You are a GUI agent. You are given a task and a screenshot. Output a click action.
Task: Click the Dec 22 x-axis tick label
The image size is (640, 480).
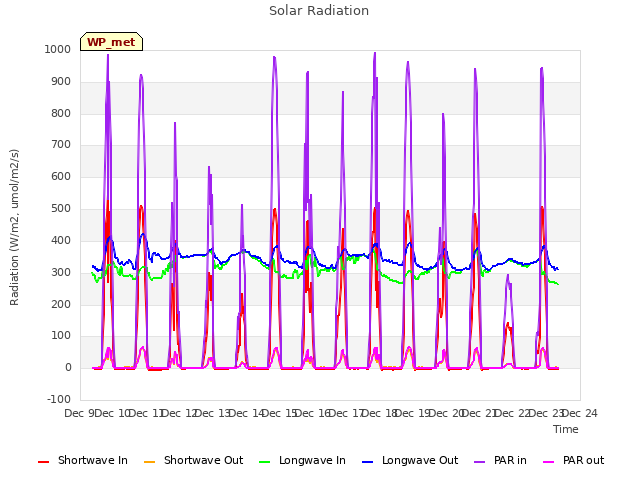point(513,413)
